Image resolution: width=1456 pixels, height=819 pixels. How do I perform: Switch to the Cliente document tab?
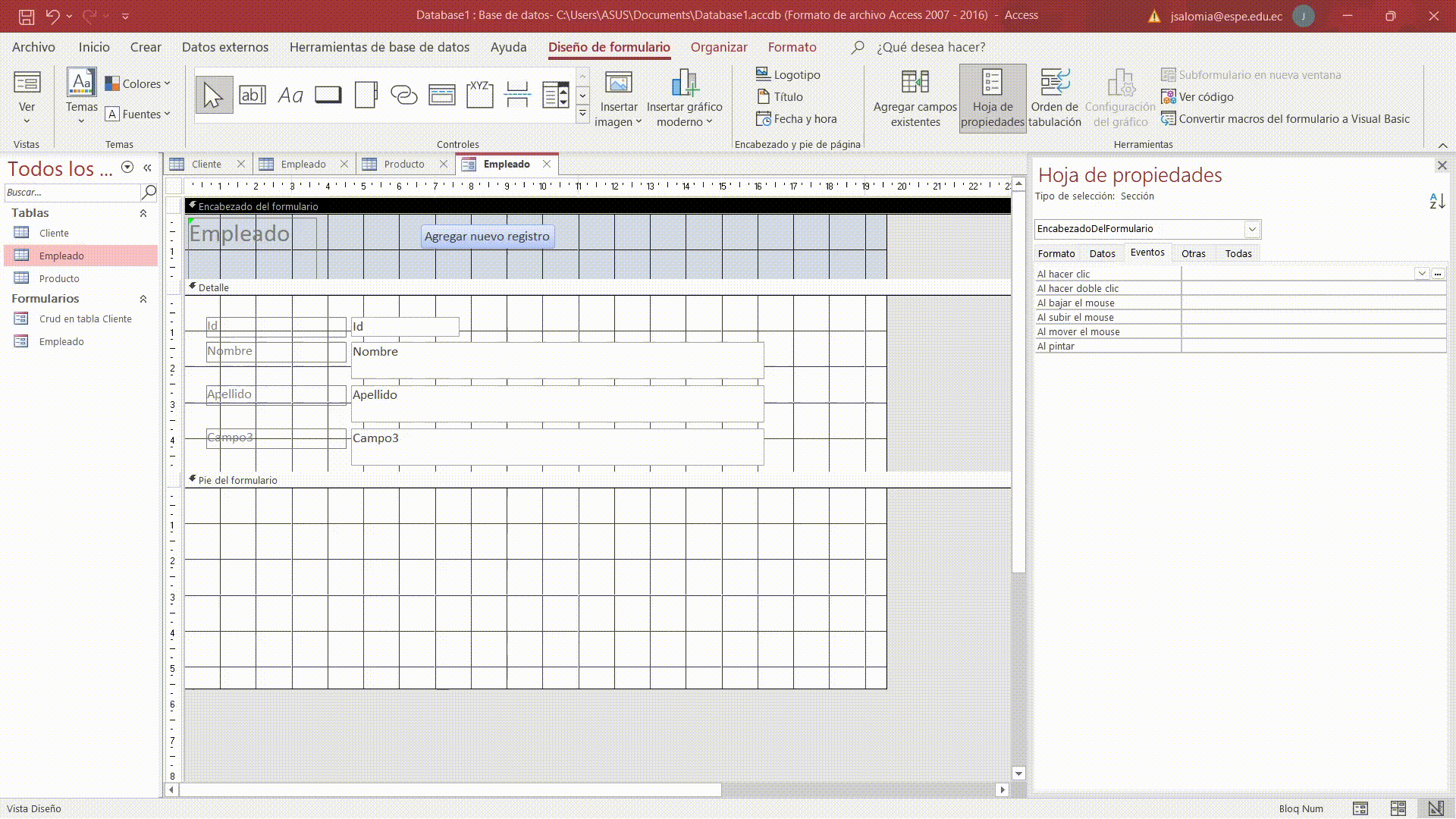pos(206,164)
